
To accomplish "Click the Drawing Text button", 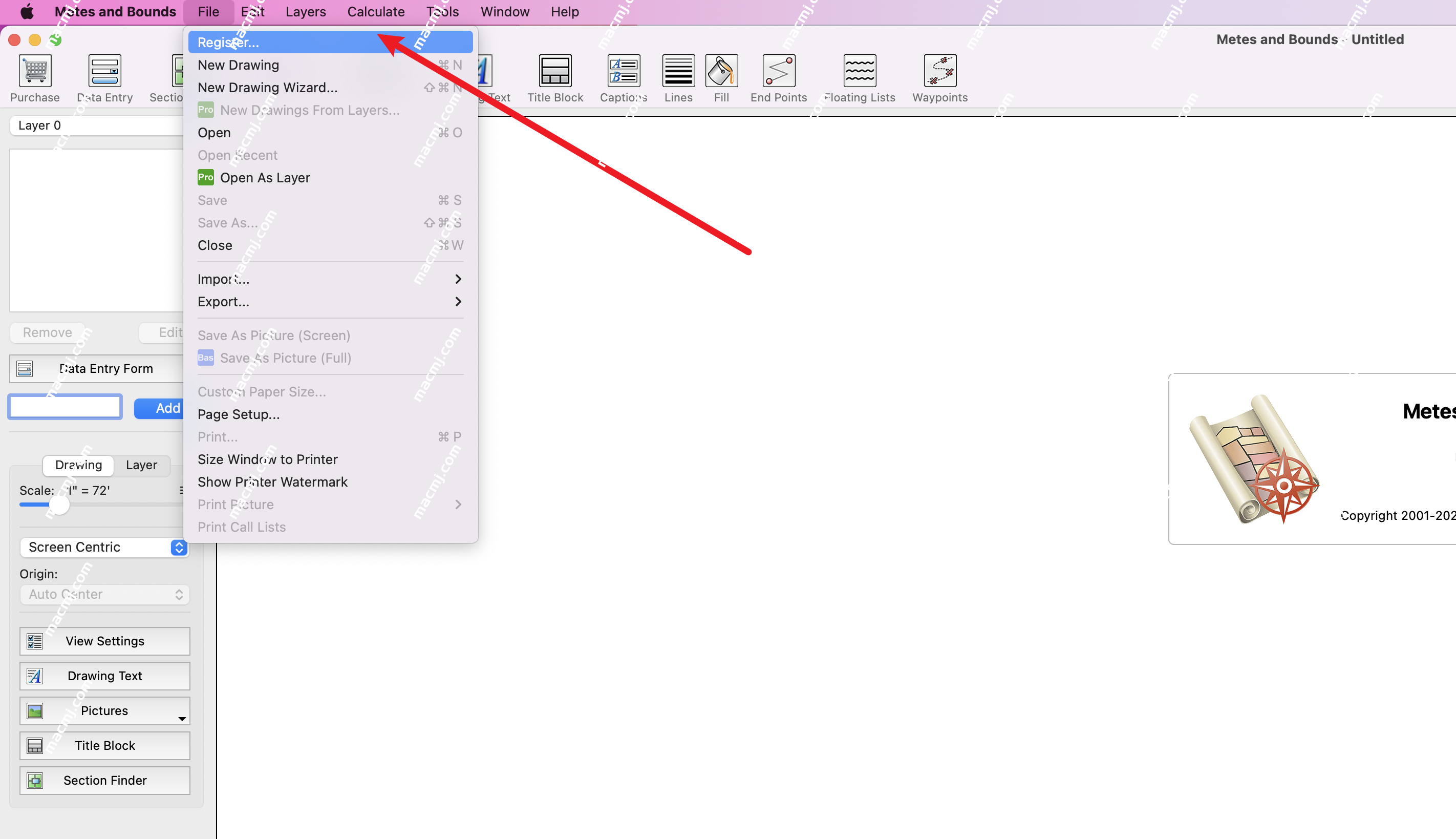I will click(105, 676).
